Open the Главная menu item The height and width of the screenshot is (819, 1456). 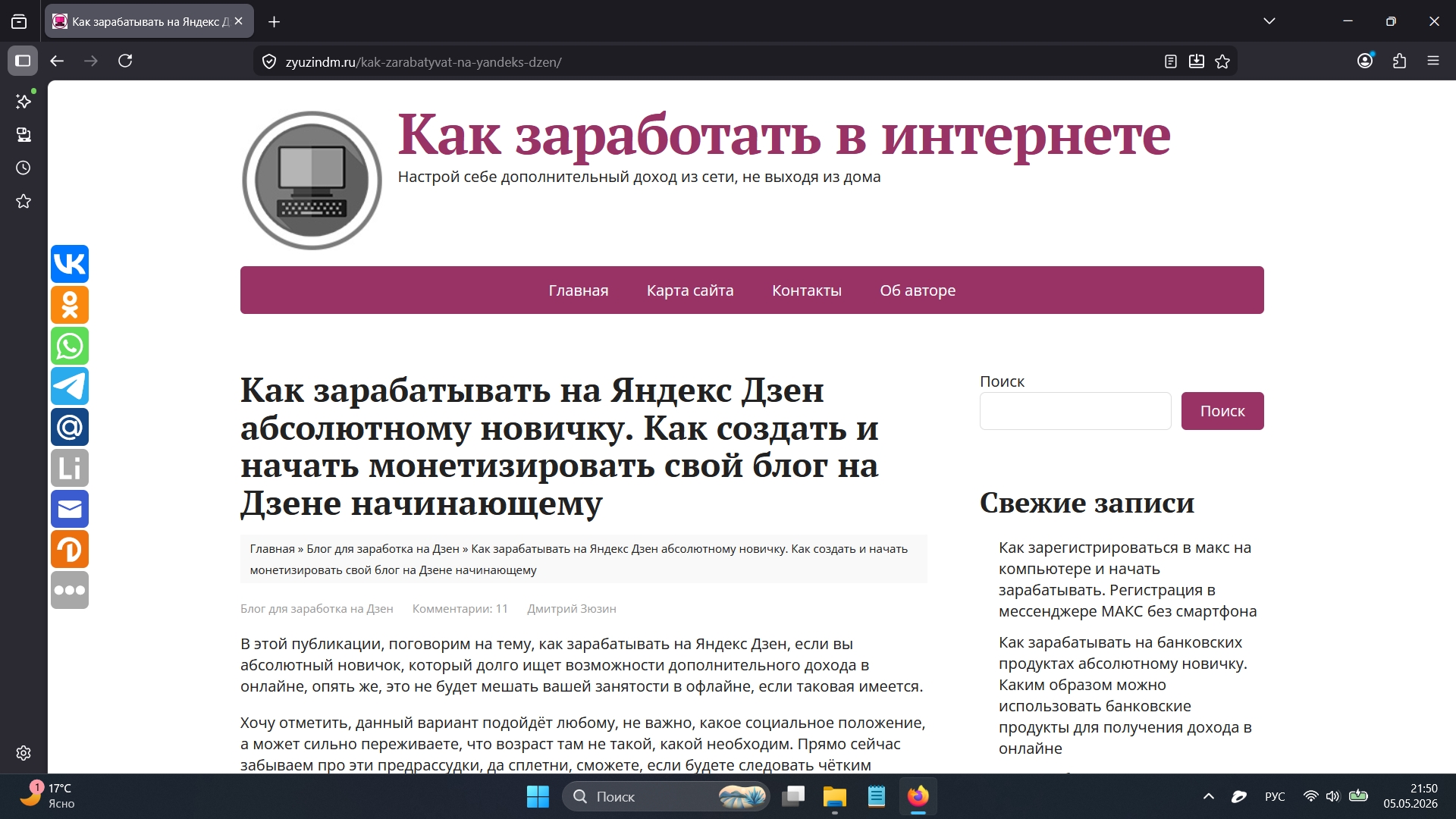pyautogui.click(x=579, y=290)
